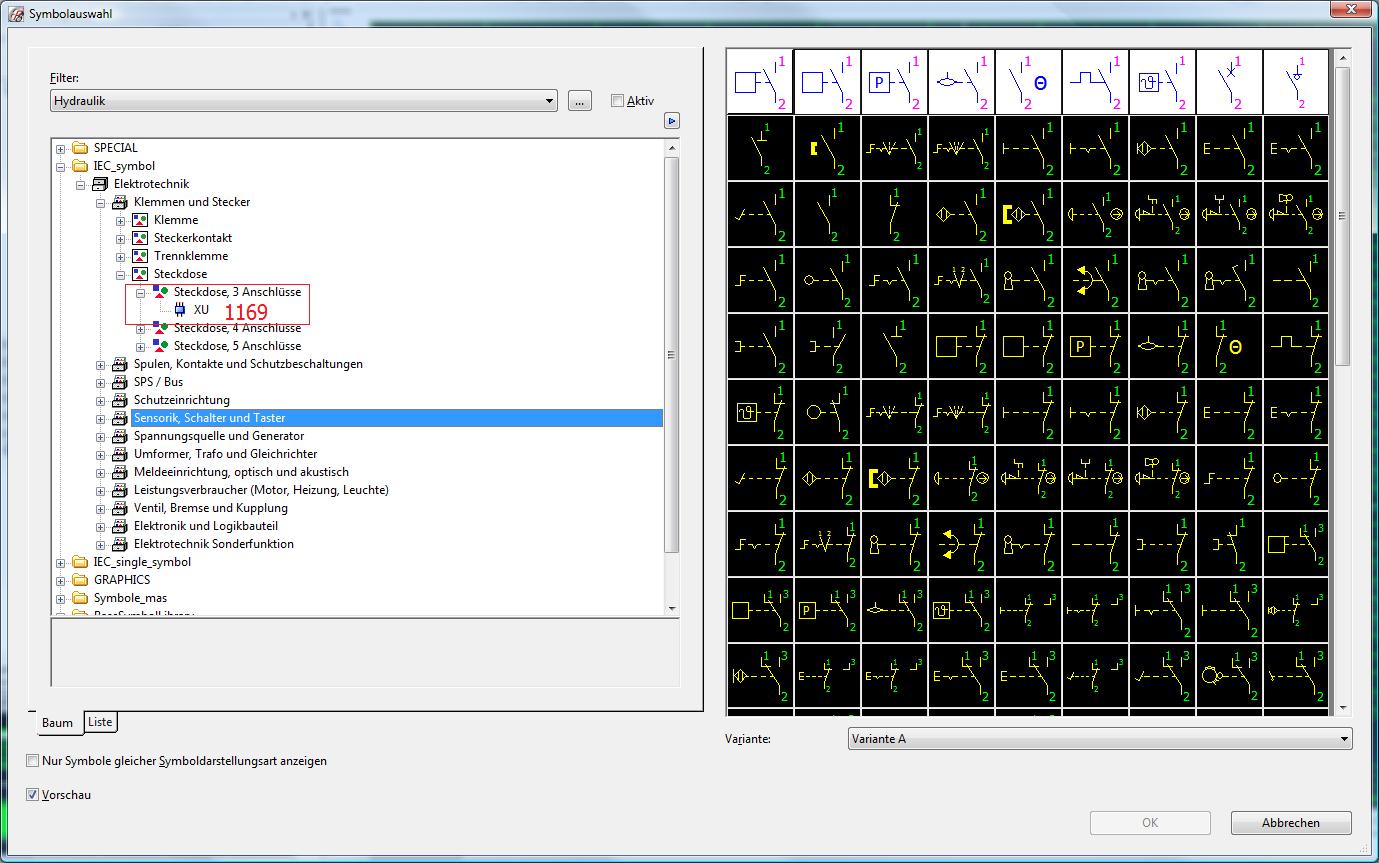The image size is (1379, 863).
Task: Click the Abbrechen button
Action: pyautogui.click(x=1290, y=823)
